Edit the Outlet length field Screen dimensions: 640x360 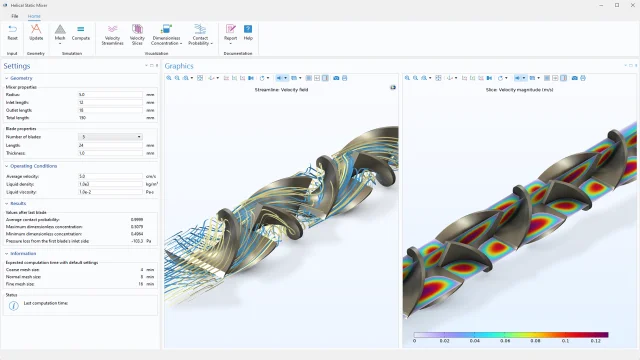click(110, 110)
